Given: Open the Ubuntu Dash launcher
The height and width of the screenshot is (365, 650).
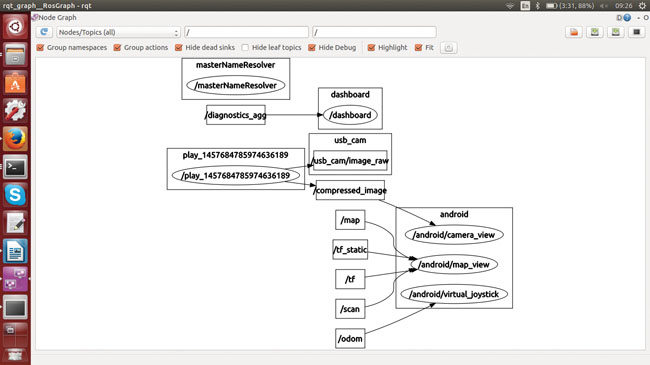Looking at the screenshot, I should click(x=15, y=27).
